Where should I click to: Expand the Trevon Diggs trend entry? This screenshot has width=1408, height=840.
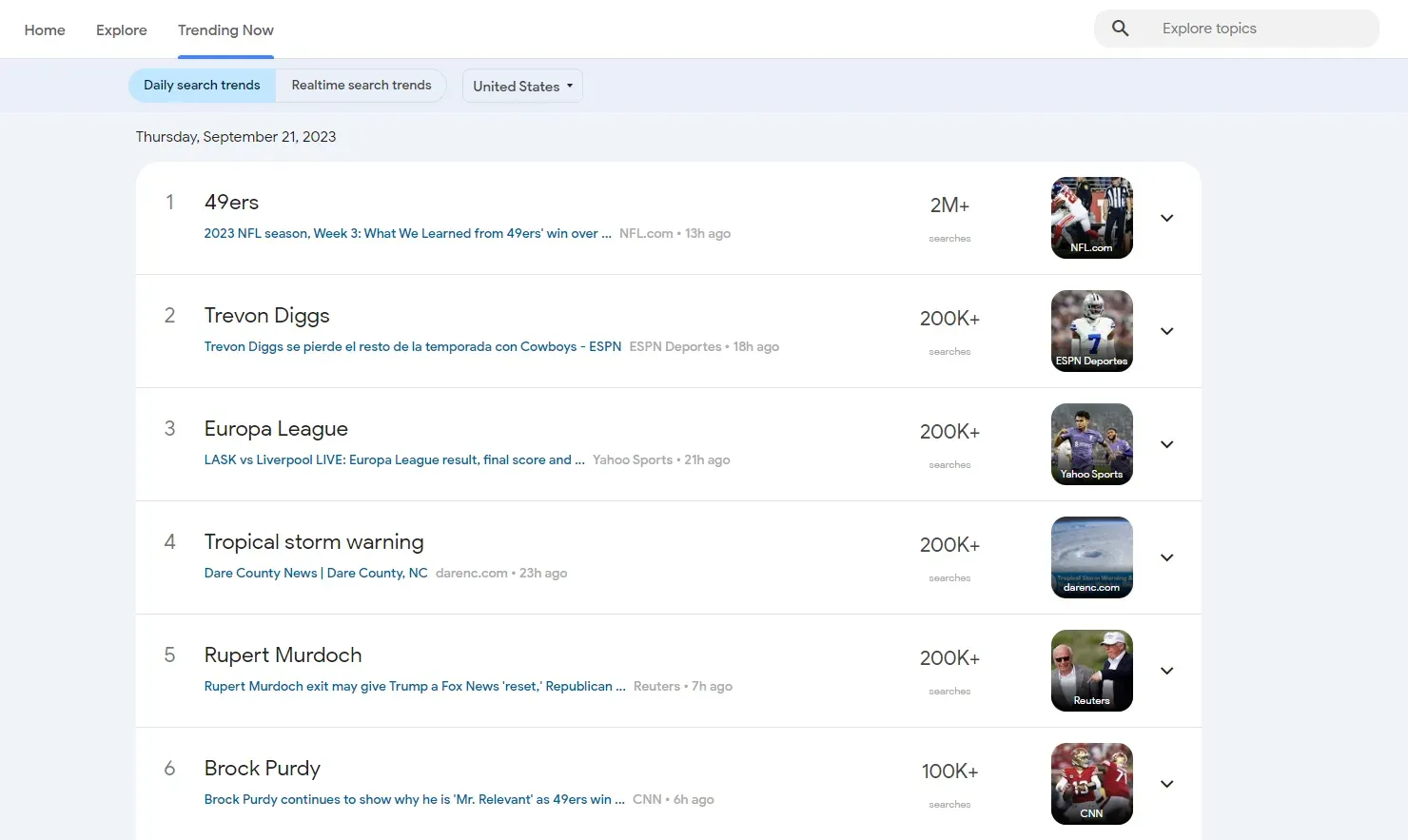coord(1166,331)
